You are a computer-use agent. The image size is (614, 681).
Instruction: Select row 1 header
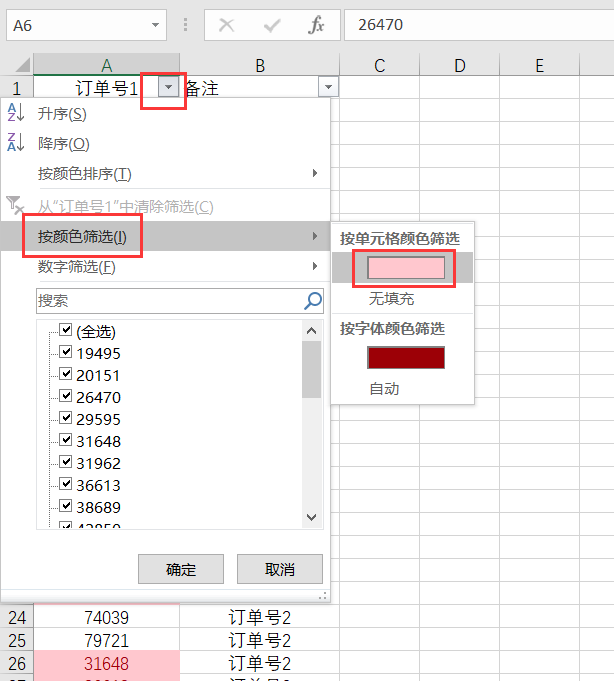coord(17,87)
